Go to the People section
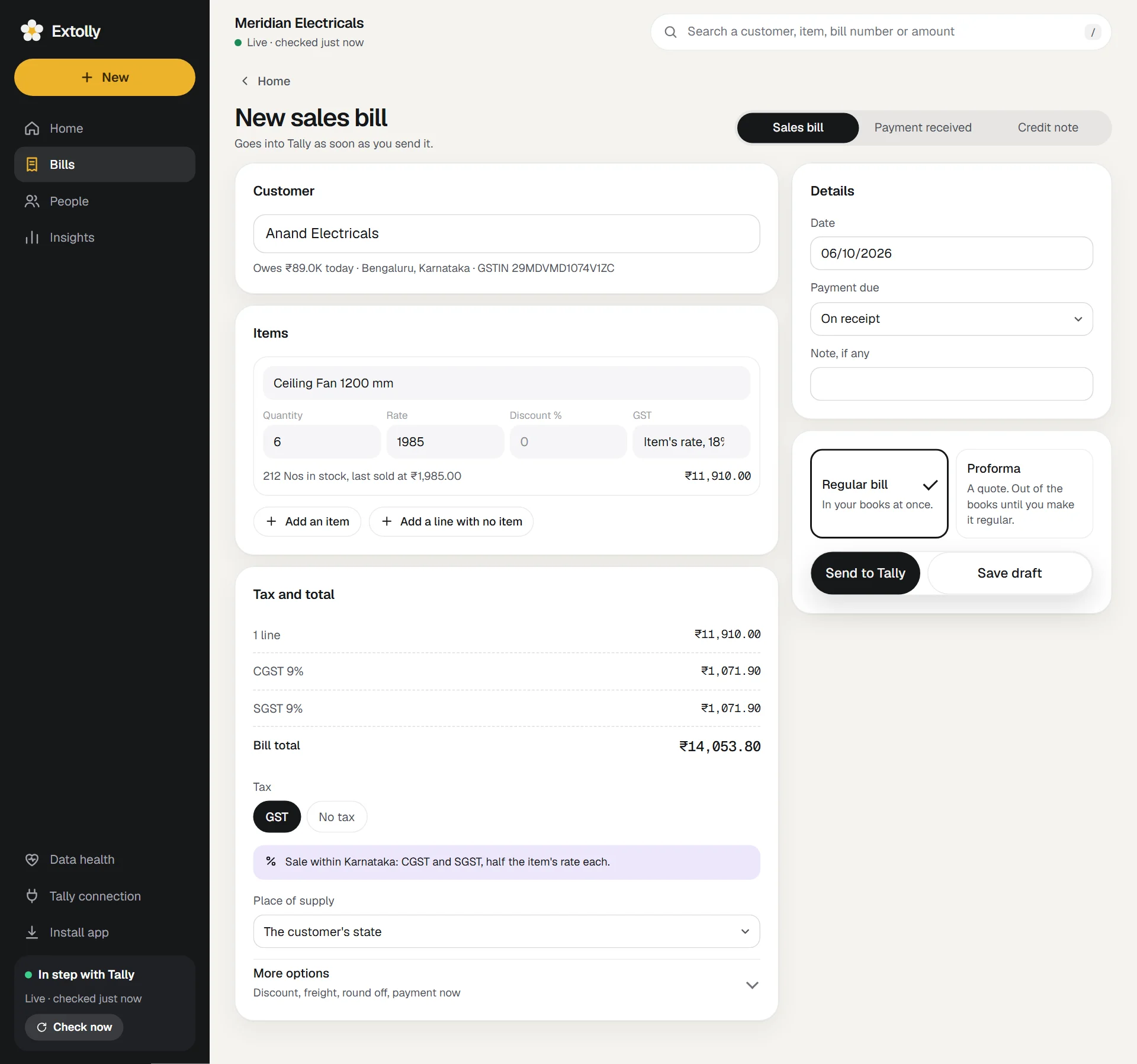 point(104,201)
